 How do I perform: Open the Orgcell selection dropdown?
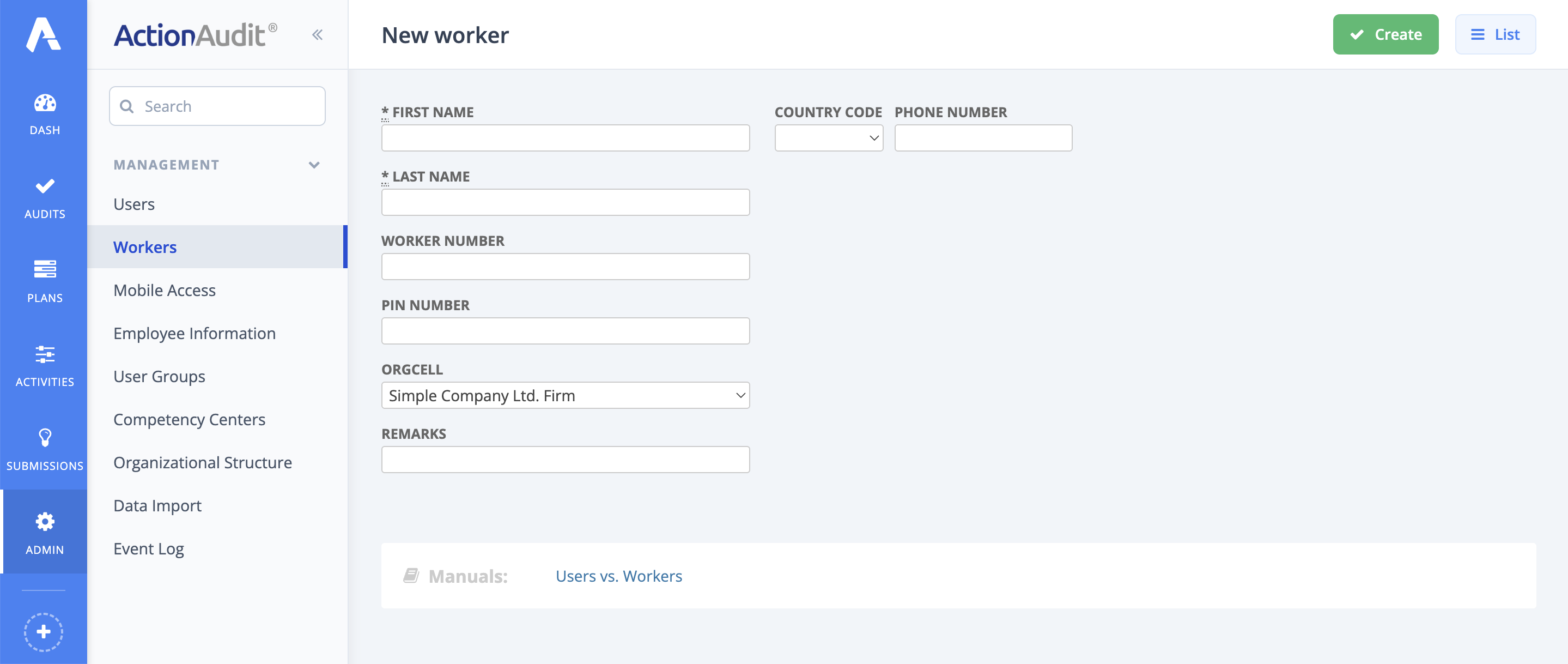(565, 395)
